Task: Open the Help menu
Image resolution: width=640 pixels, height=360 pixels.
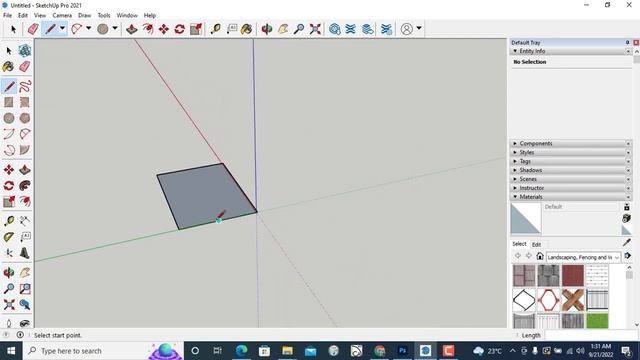Action: (x=150, y=15)
